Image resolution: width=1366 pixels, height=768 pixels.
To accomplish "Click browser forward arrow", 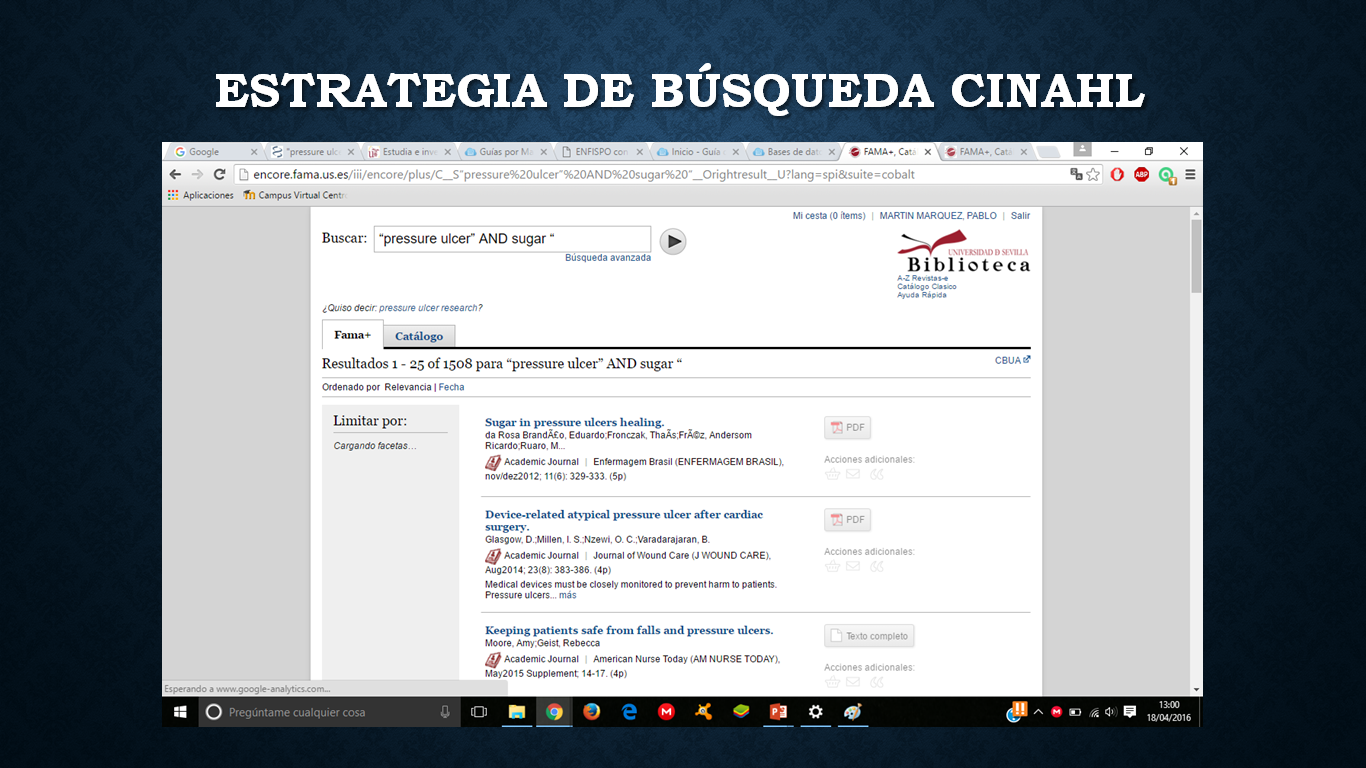I will coord(197,174).
